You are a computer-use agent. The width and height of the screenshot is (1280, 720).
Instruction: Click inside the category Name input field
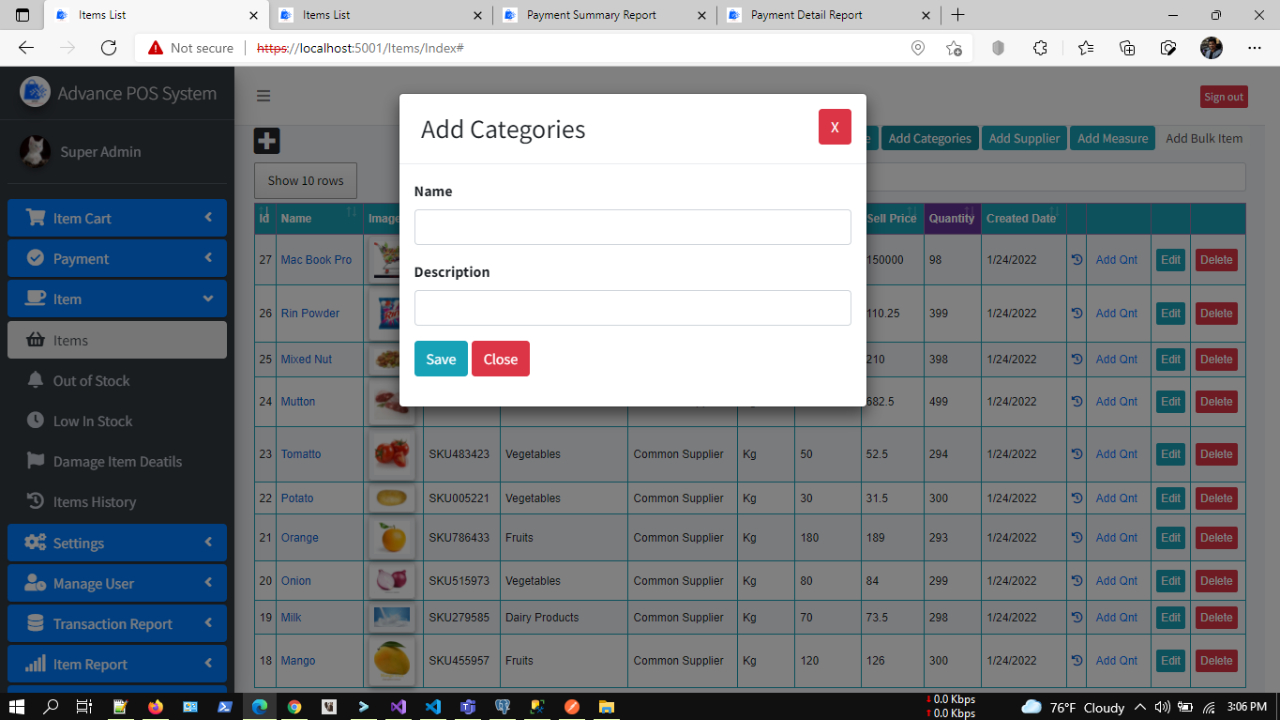click(x=632, y=227)
